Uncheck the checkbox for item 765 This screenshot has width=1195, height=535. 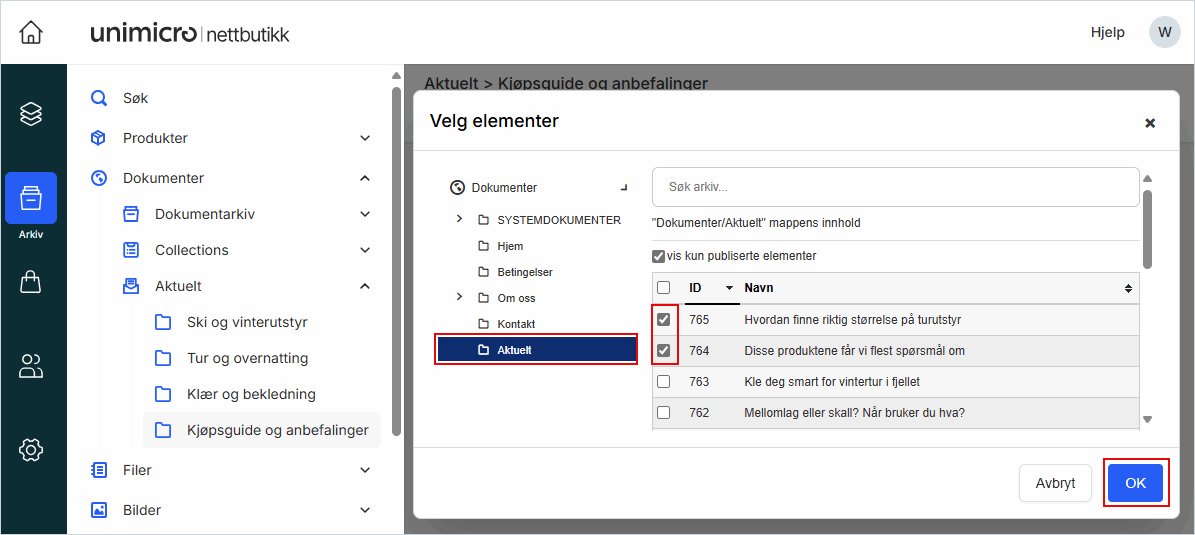(x=663, y=320)
